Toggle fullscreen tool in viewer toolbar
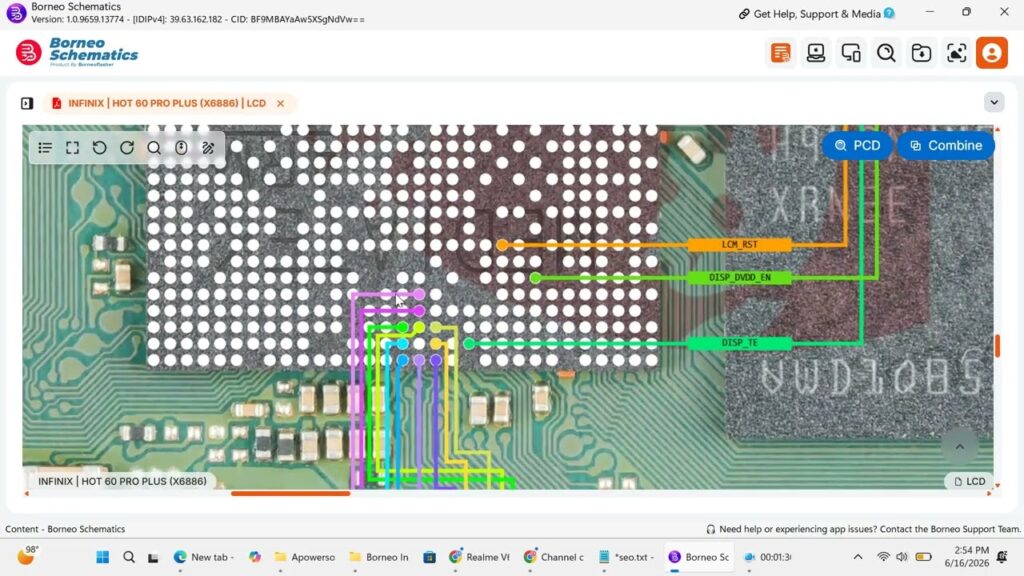Image resolution: width=1024 pixels, height=576 pixels. pos(72,148)
